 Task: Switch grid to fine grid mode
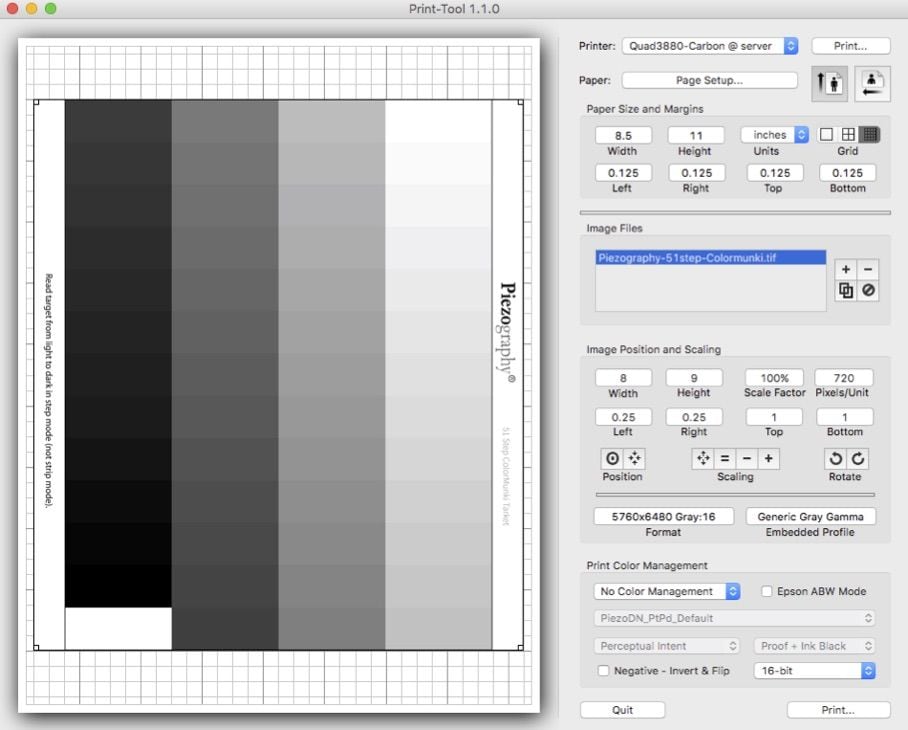(870, 134)
